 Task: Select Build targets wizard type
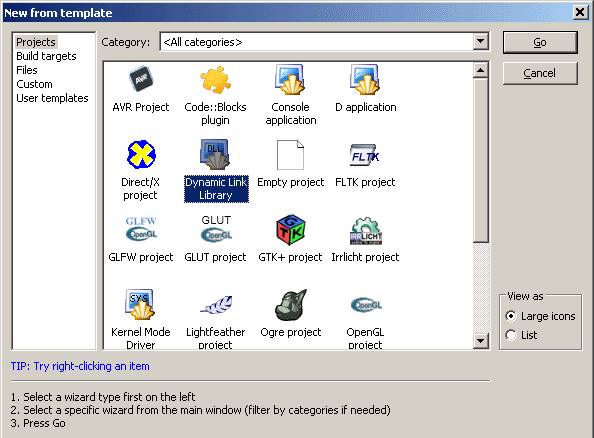coord(46,56)
